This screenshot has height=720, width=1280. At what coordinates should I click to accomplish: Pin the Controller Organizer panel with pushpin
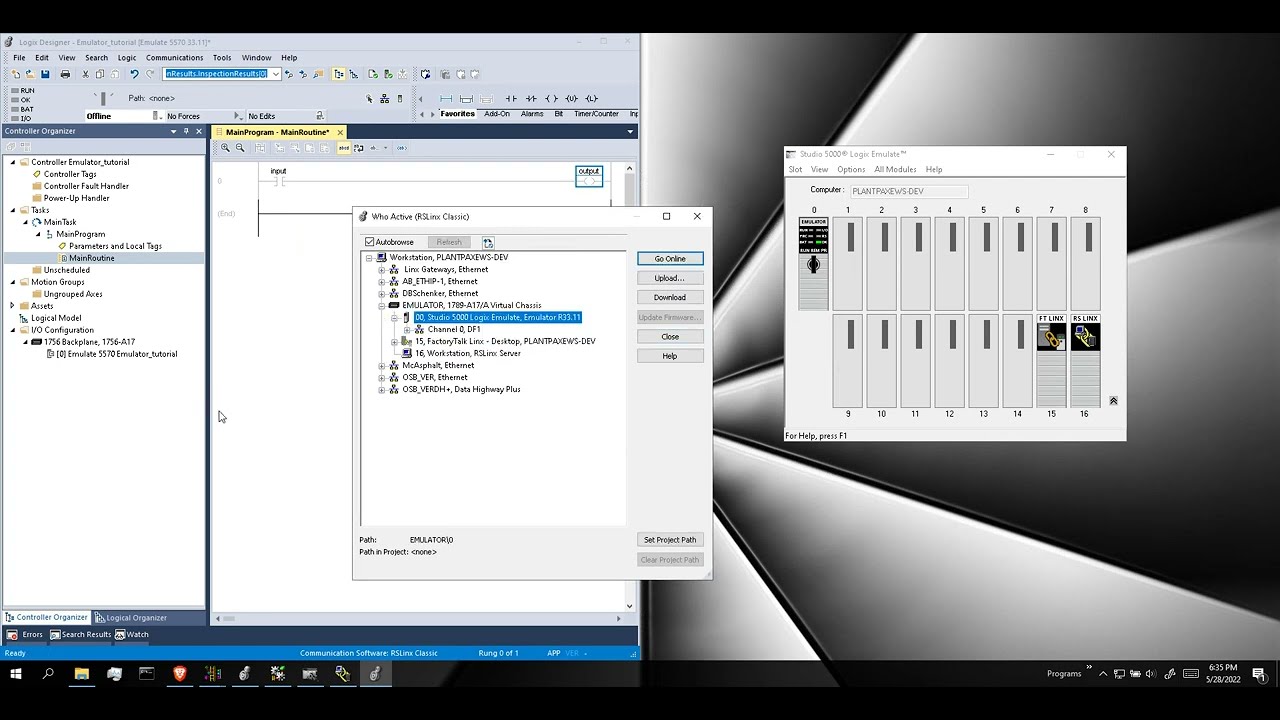pyautogui.click(x=186, y=131)
